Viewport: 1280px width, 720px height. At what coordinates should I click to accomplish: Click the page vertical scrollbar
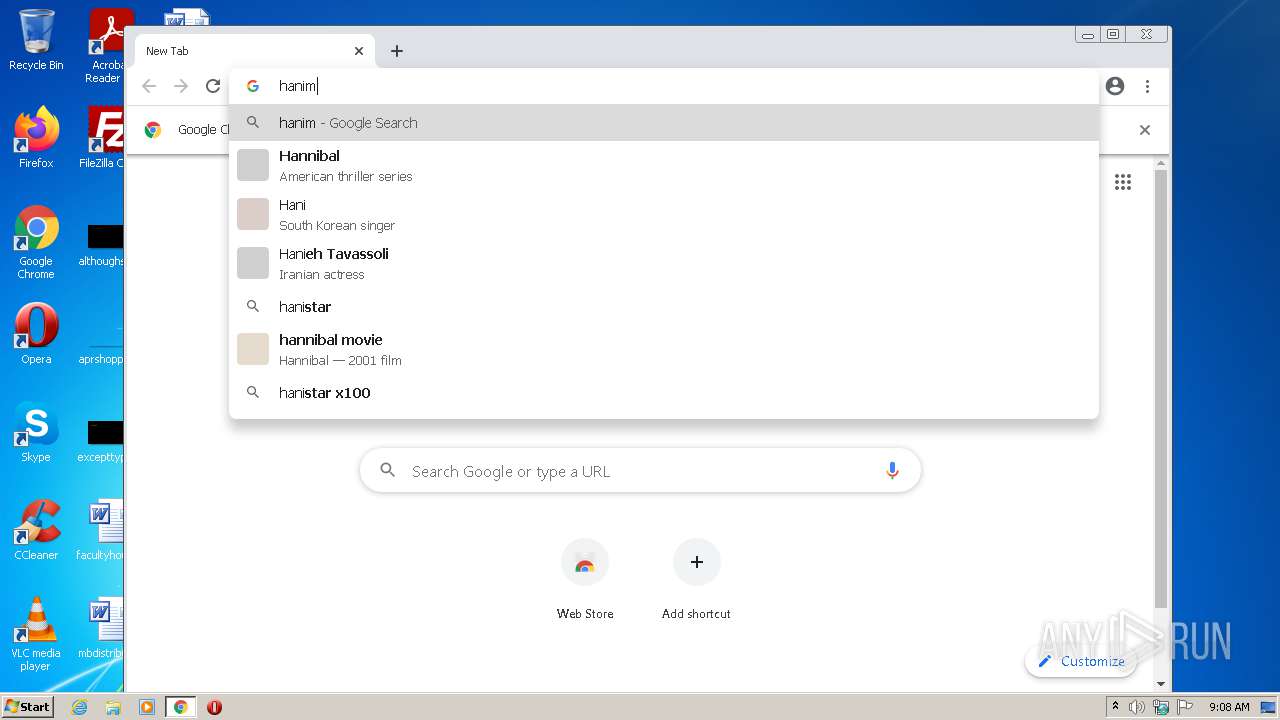click(1161, 390)
